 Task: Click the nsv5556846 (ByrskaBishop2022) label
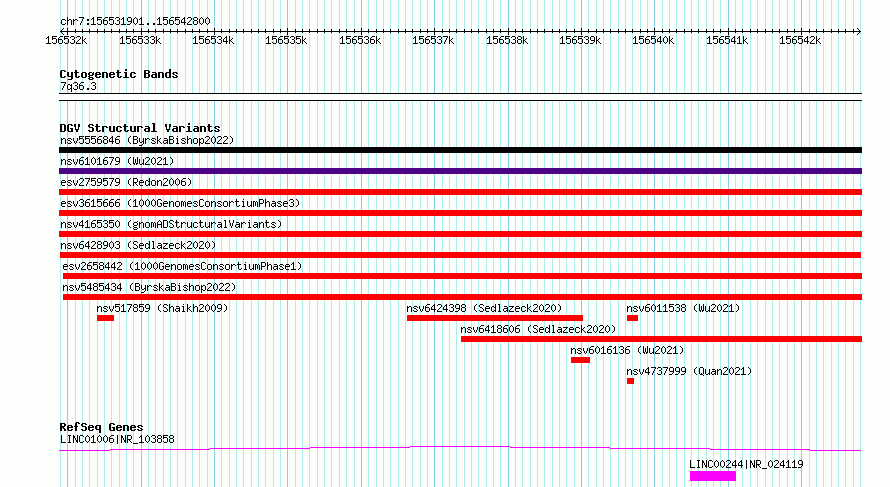(147, 140)
